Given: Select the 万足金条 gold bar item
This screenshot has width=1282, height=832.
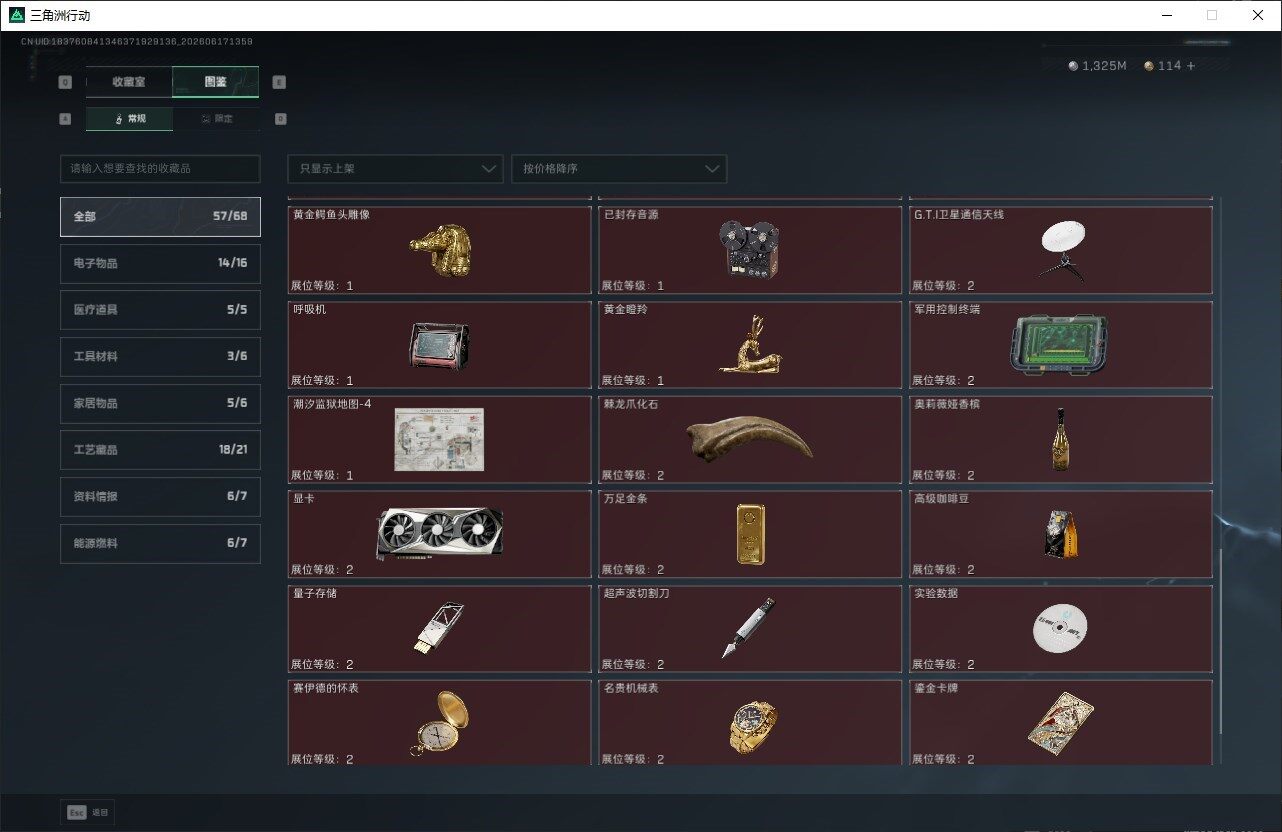Looking at the screenshot, I should click(750, 534).
